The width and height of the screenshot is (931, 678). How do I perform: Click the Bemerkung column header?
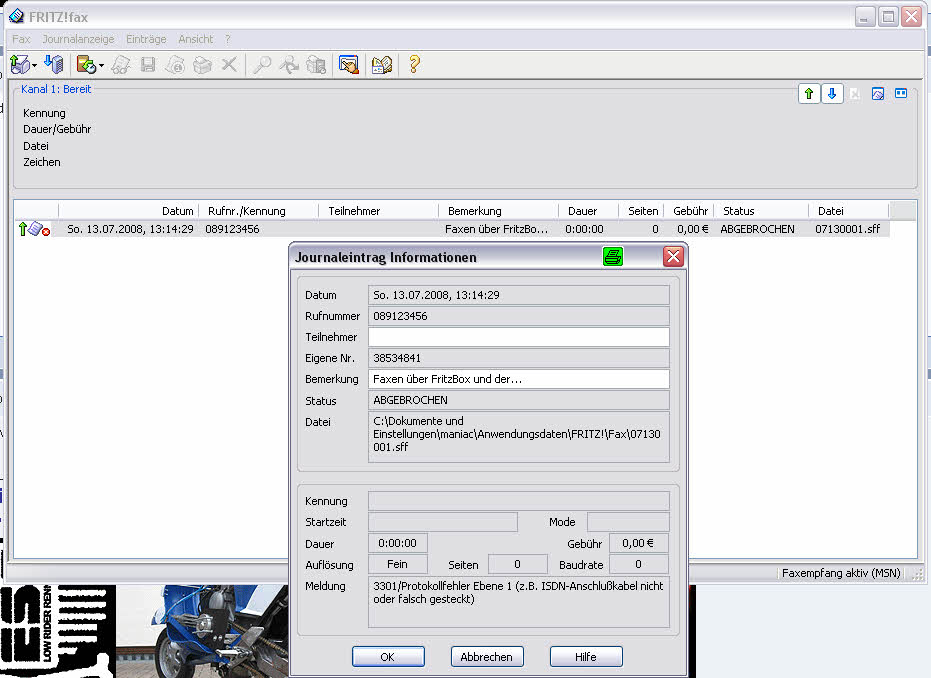499,211
